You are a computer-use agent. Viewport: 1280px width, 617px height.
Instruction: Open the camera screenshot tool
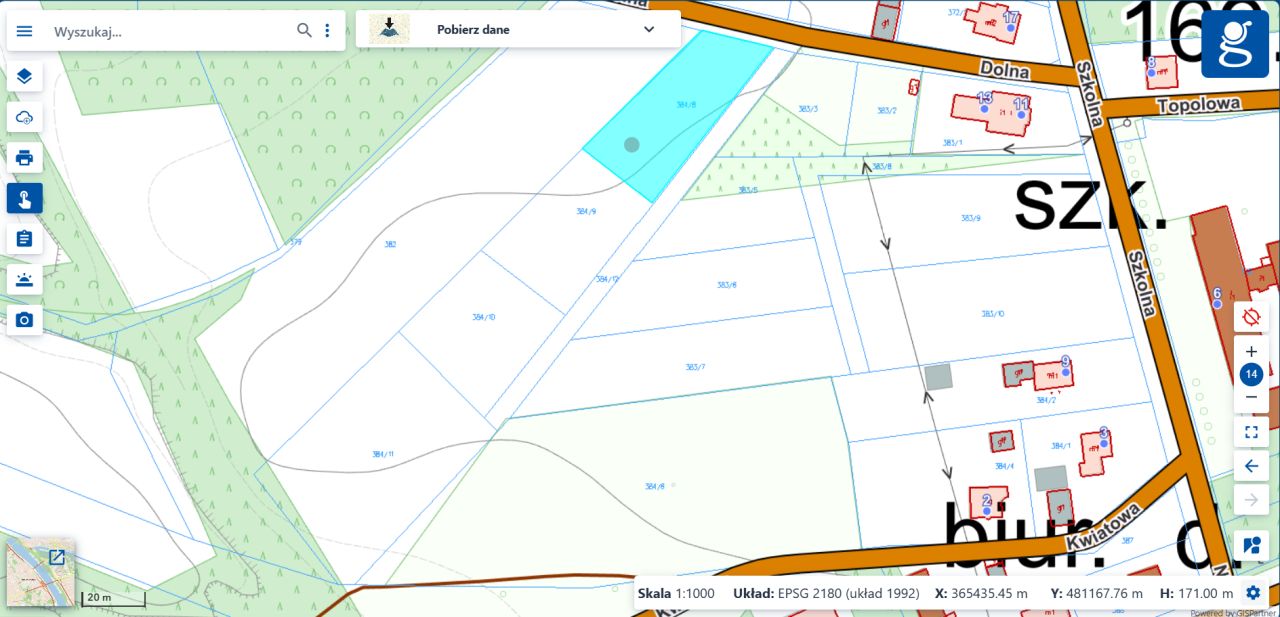point(25,320)
